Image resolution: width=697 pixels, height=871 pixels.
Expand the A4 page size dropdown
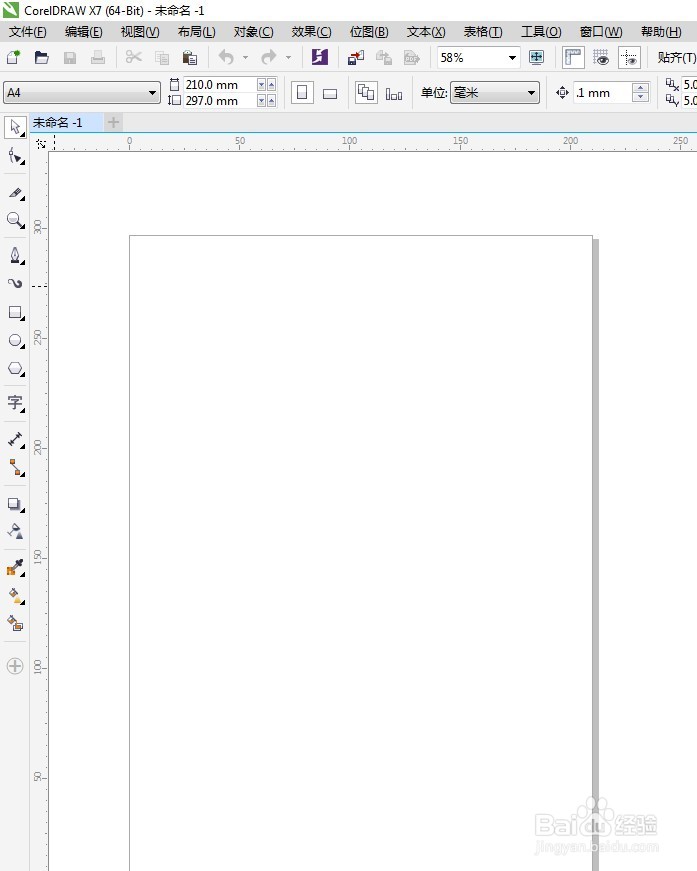152,93
